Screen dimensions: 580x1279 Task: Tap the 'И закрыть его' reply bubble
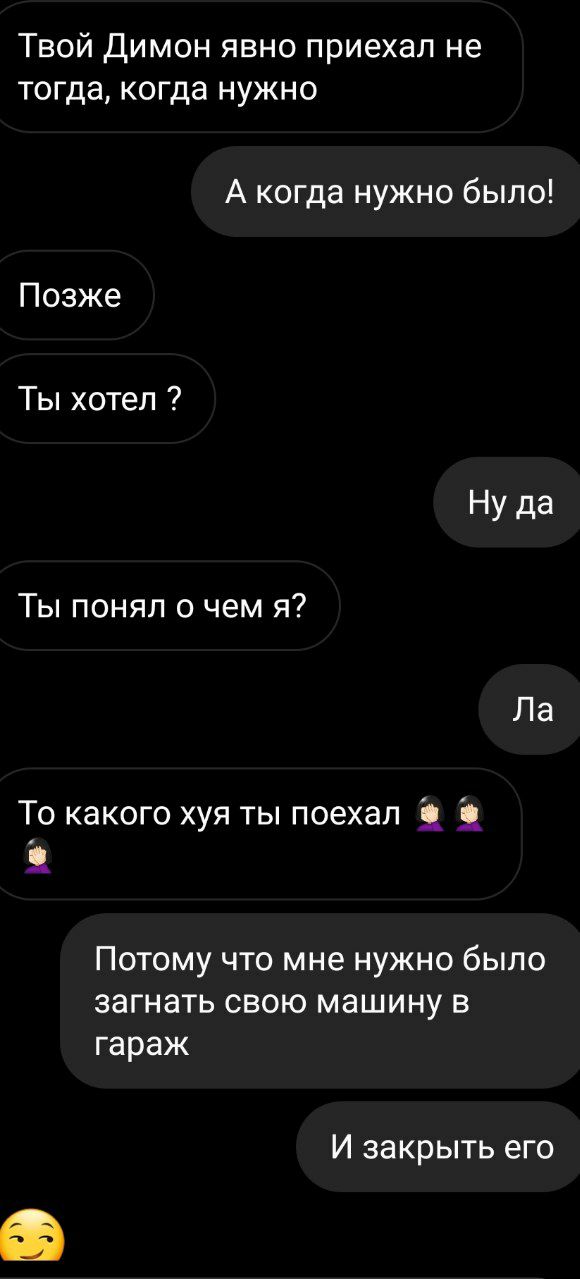tap(438, 1146)
